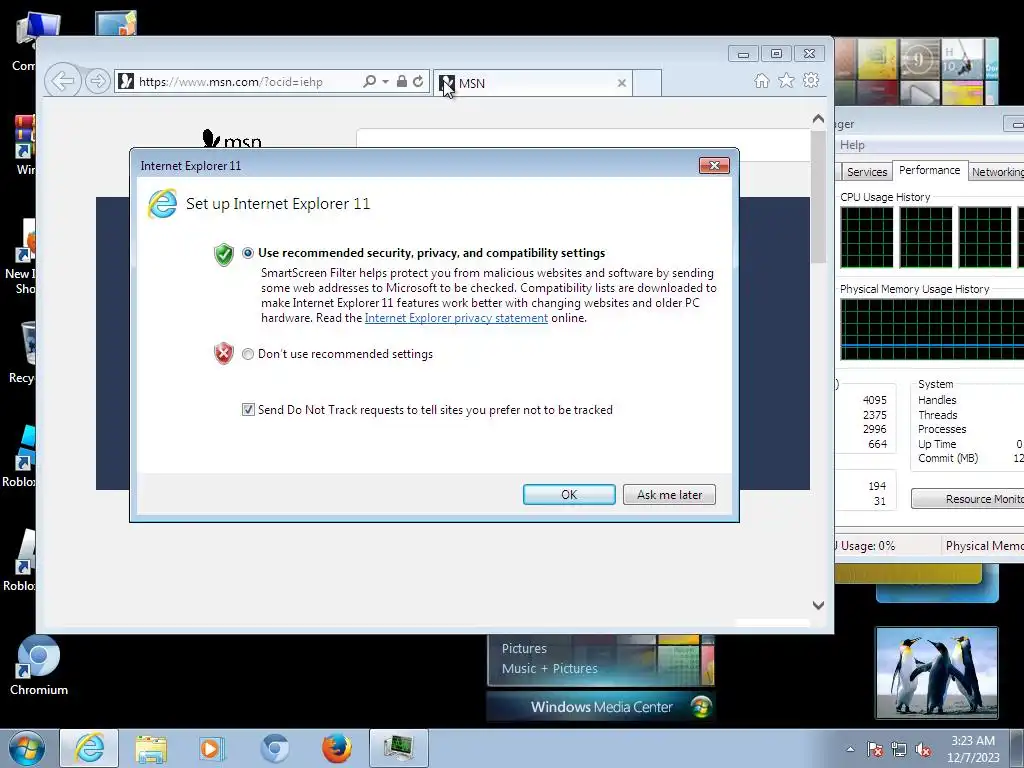Open the IE Tools gear menu

(x=811, y=81)
